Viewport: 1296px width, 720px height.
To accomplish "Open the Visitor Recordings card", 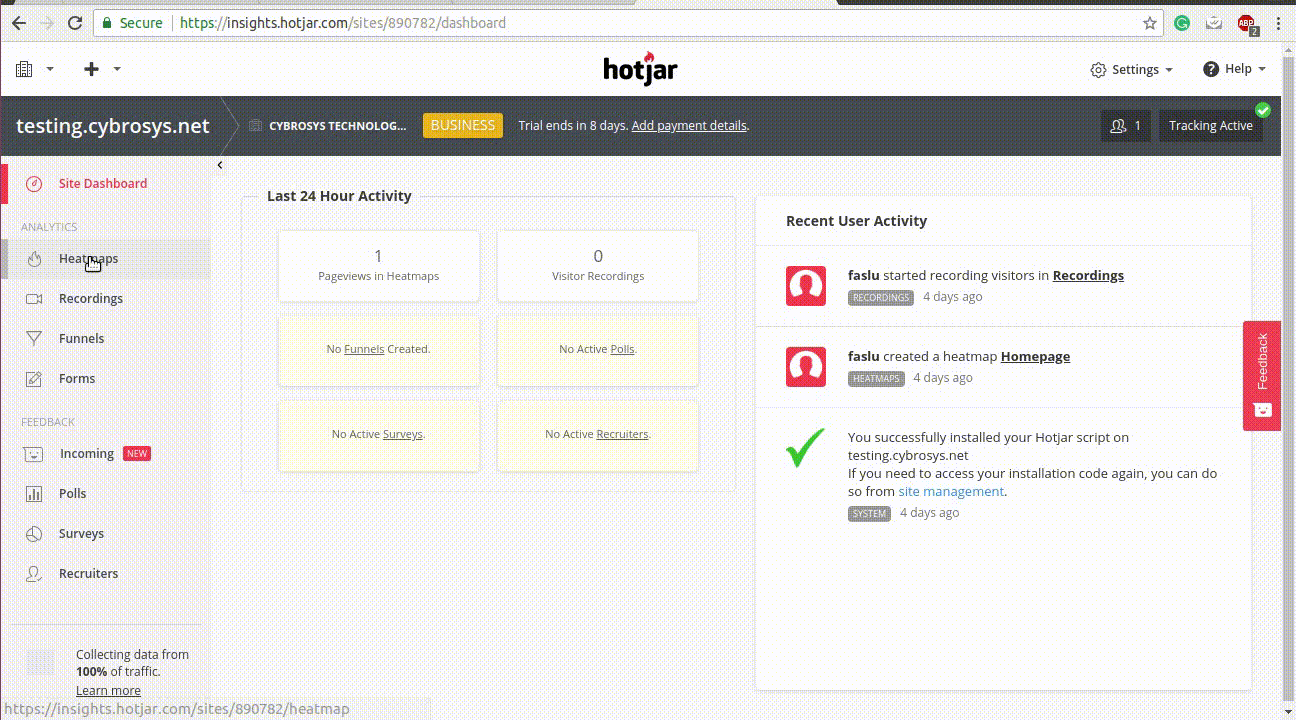I will pos(598,266).
